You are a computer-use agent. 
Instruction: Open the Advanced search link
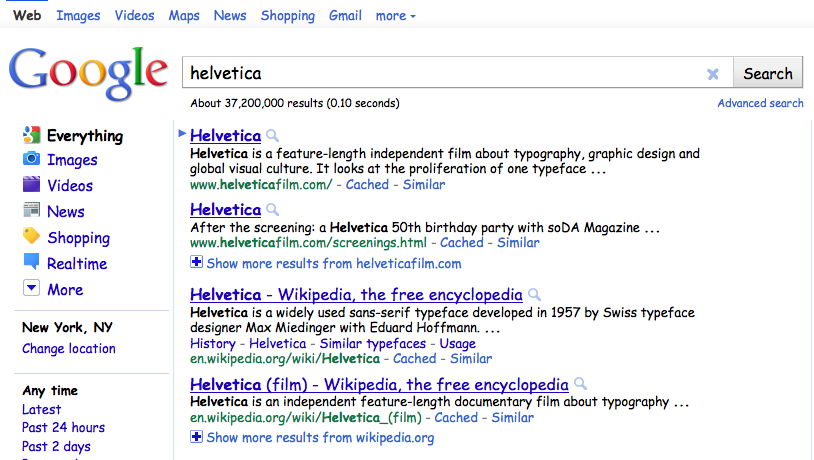760,103
